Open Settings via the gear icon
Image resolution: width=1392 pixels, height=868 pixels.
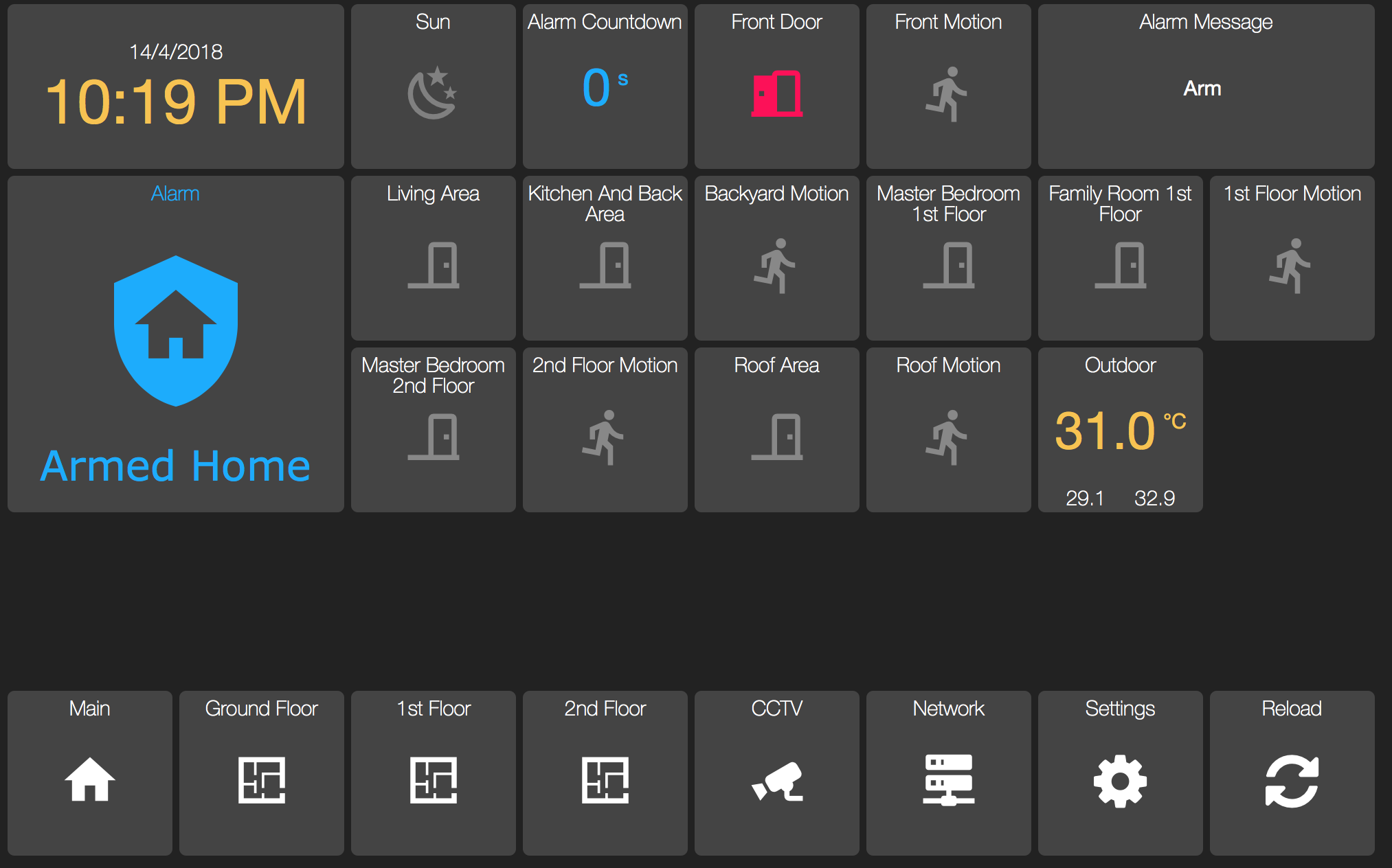click(x=1120, y=781)
